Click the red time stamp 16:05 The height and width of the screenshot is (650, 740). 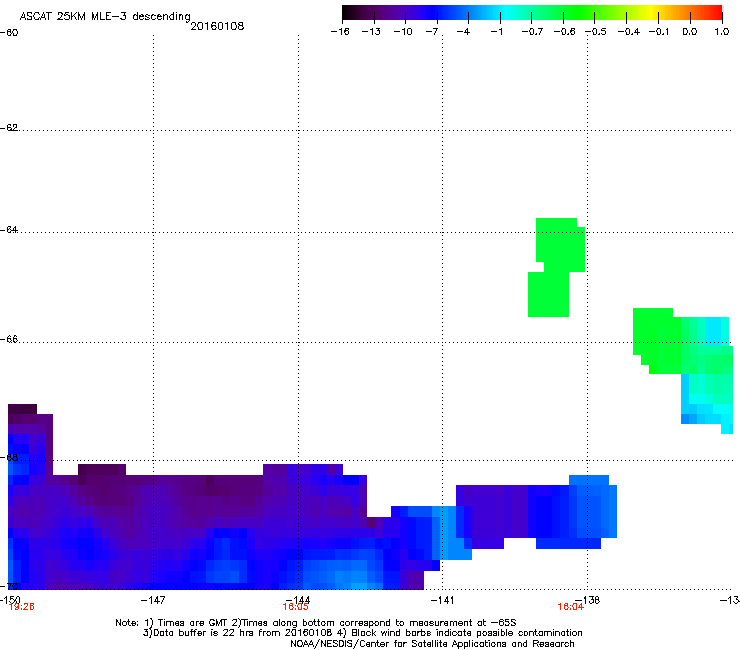(295, 607)
